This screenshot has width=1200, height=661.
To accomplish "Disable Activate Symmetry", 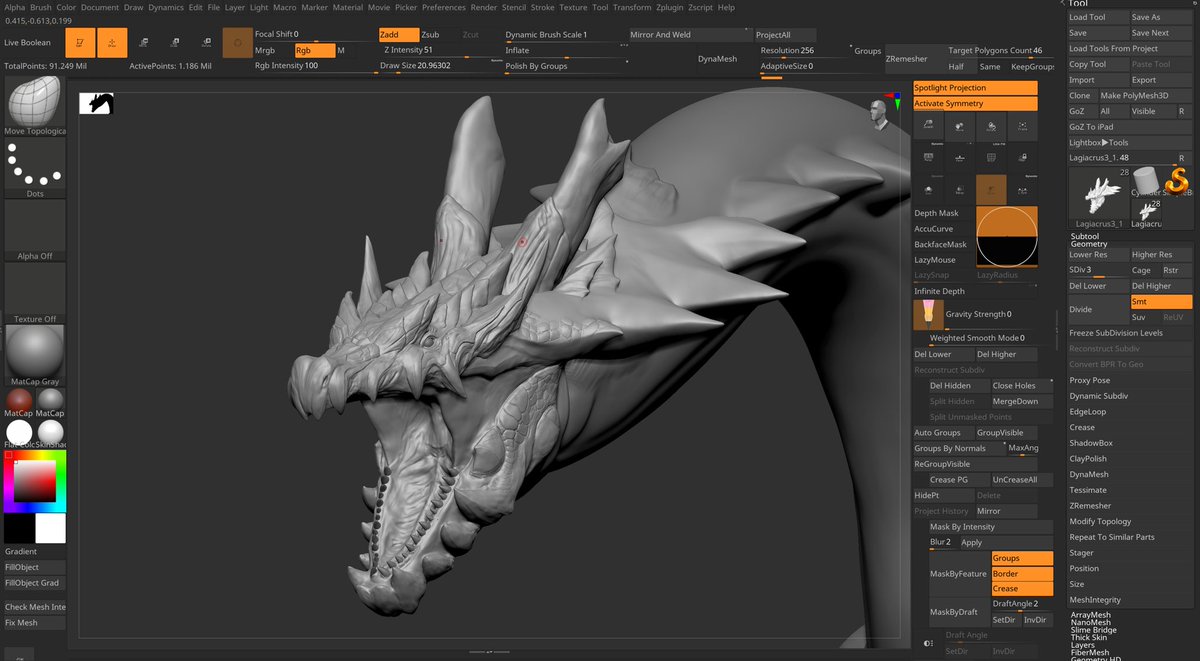I will tap(975, 103).
